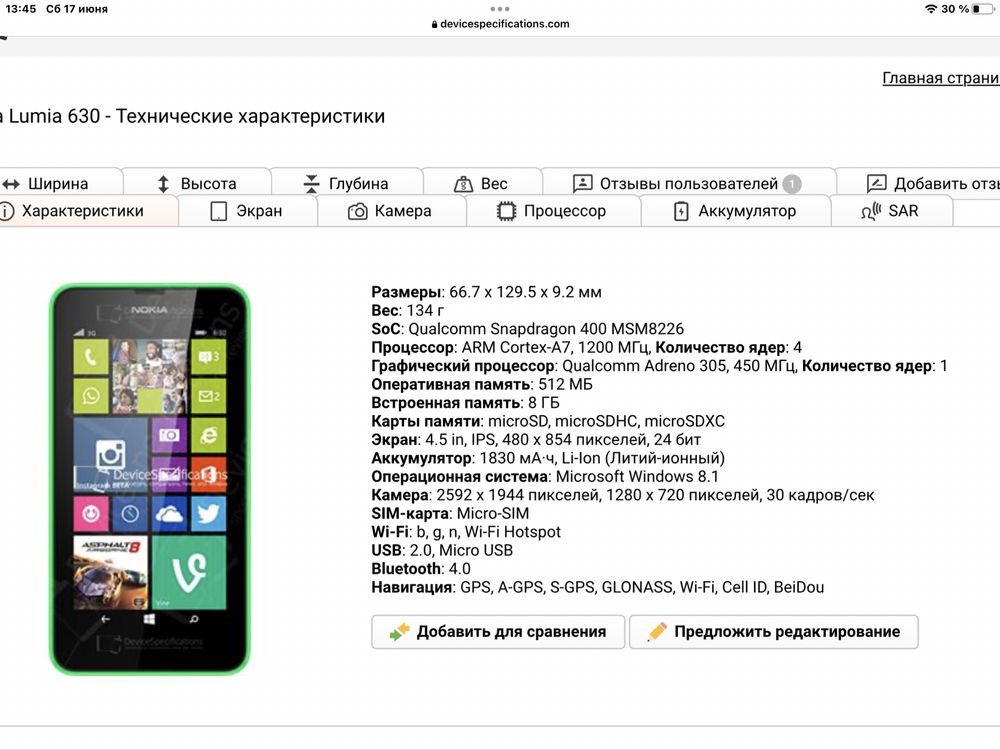
Task: Click the compare arrows icon
Action: tap(400, 631)
